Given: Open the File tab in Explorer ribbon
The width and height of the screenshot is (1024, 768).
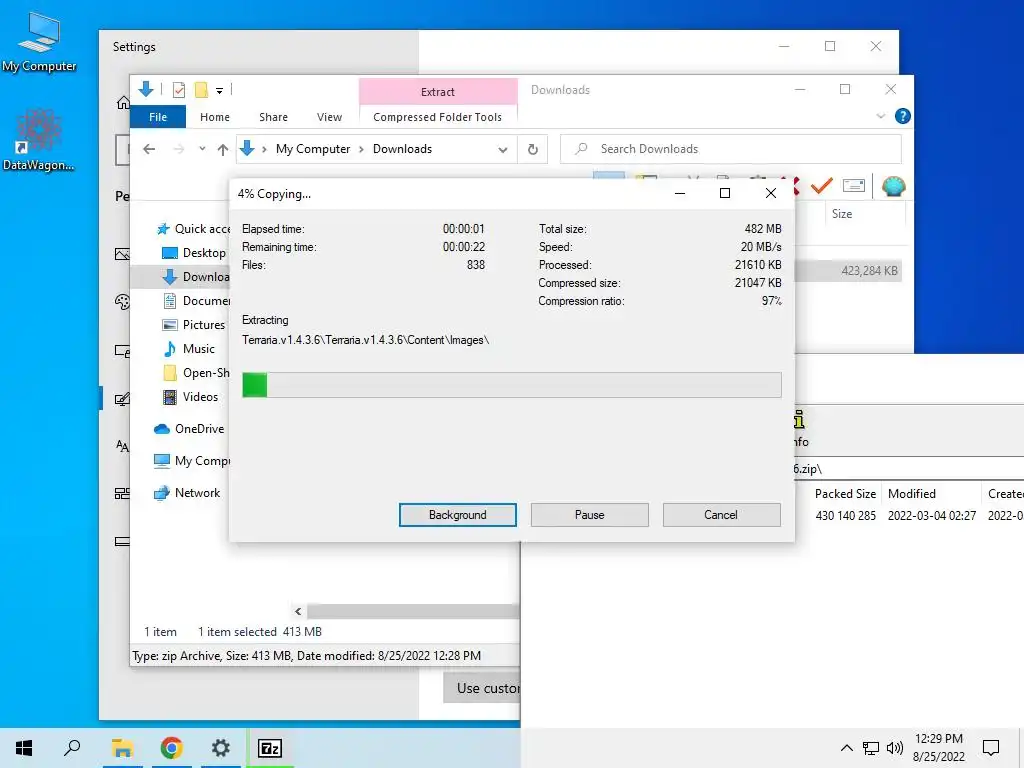Looking at the screenshot, I should 158,117.
